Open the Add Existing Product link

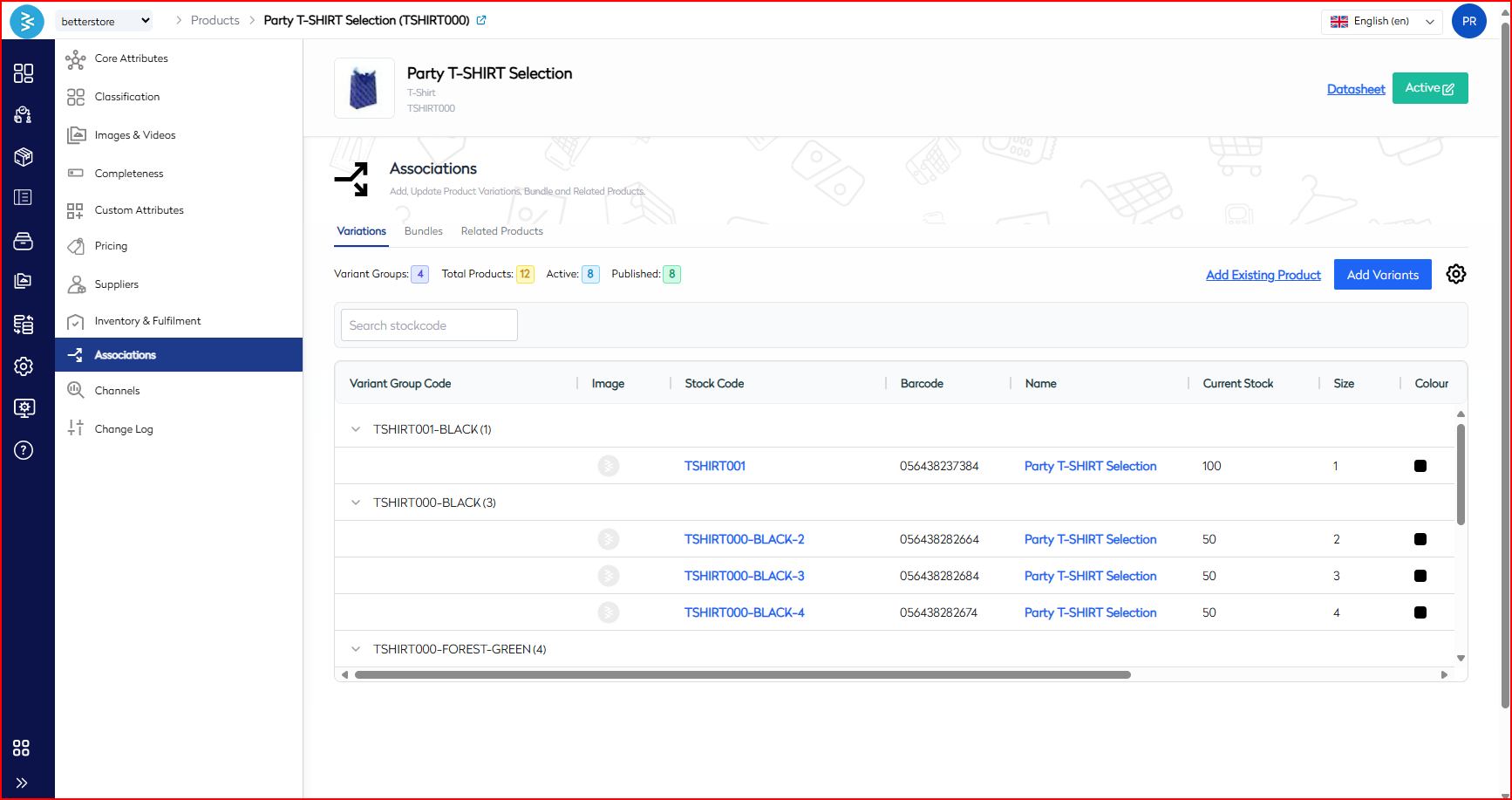click(x=1263, y=275)
